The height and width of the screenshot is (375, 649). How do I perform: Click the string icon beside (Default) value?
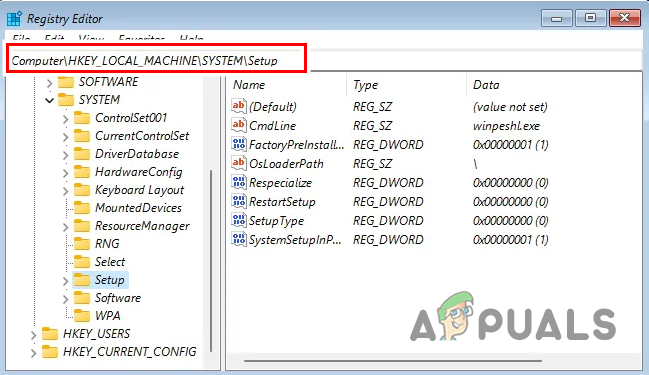[x=239, y=106]
